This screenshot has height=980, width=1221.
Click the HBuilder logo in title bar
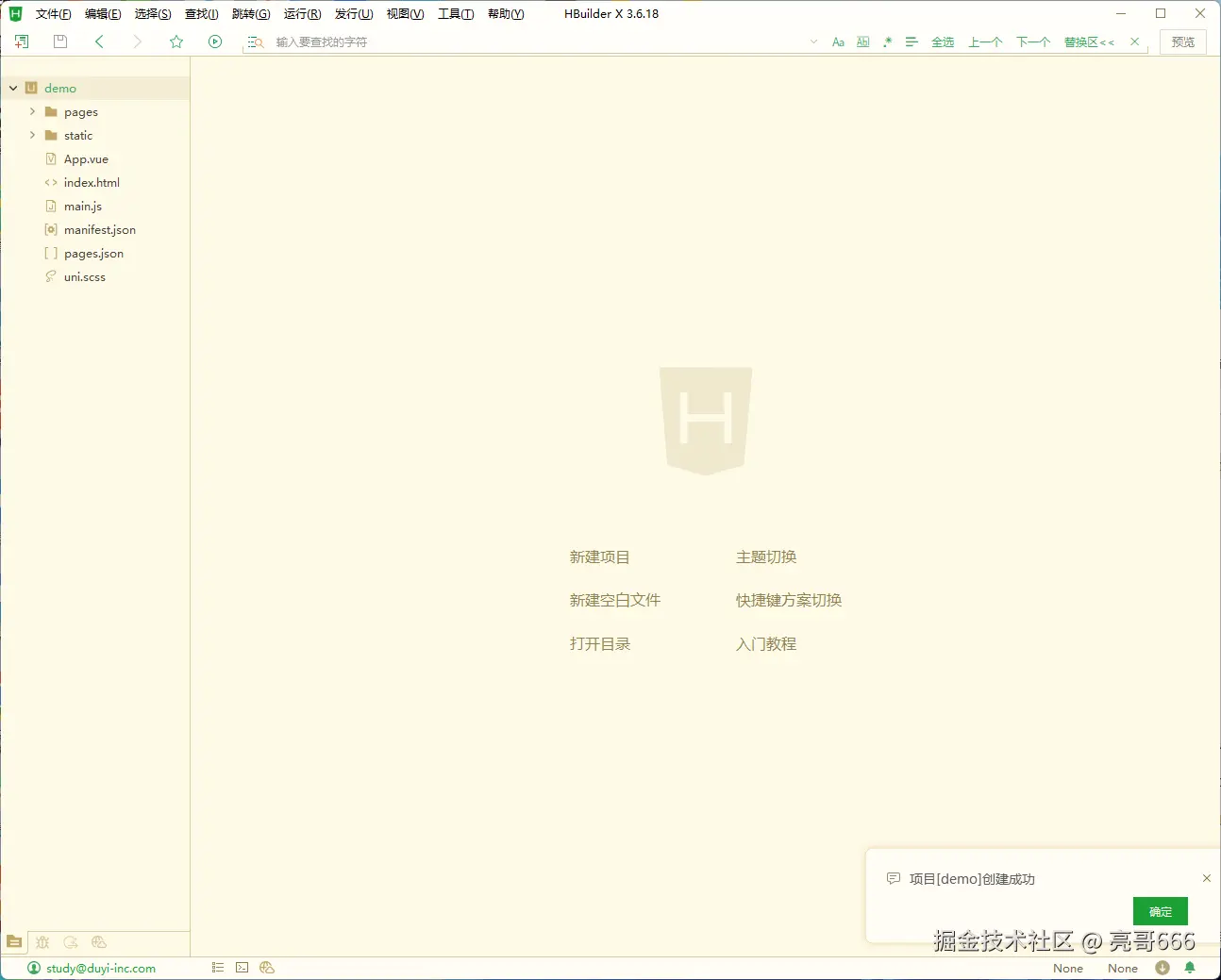click(x=15, y=14)
